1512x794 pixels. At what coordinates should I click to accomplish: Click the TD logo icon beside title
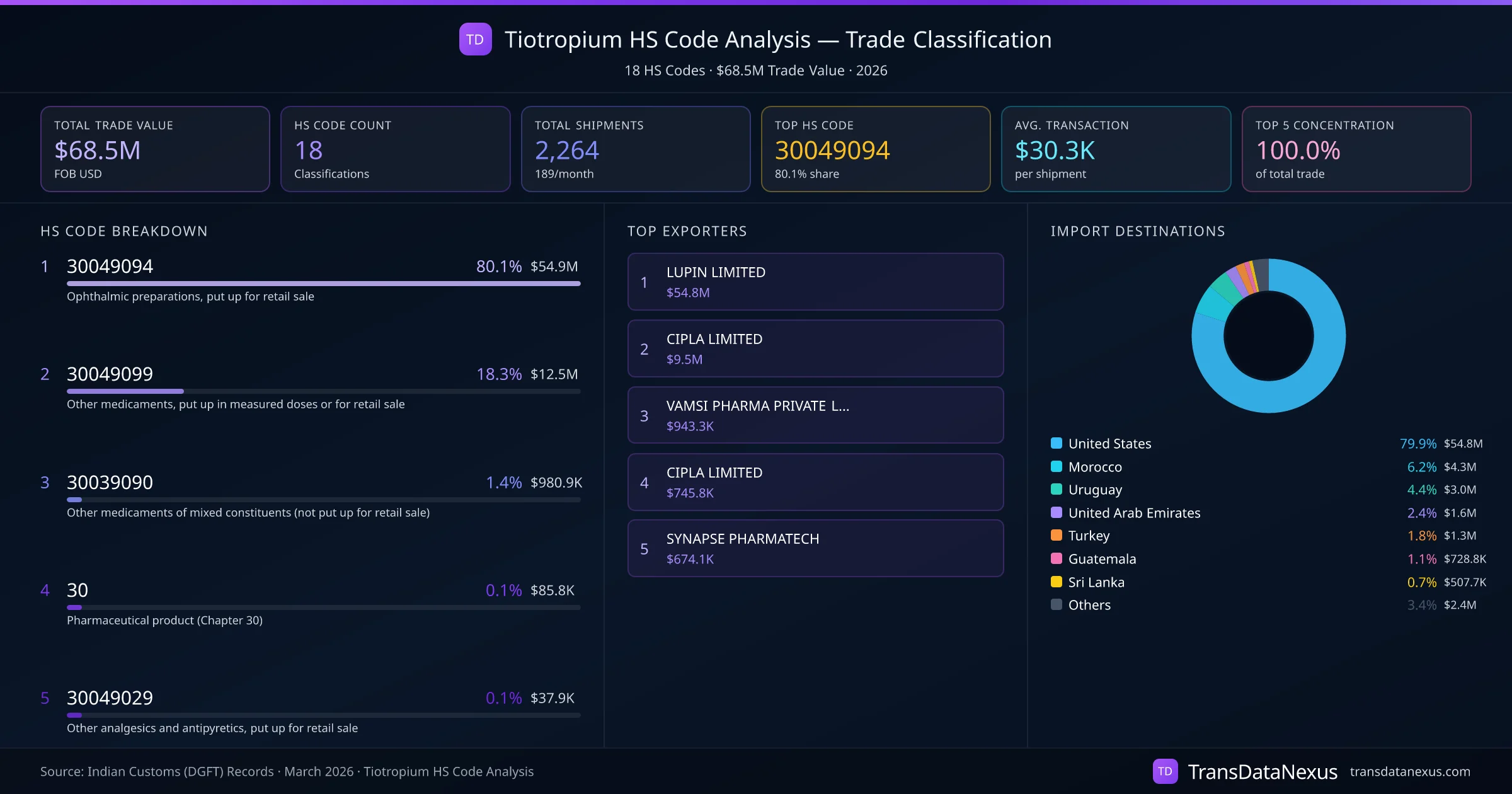tap(475, 40)
